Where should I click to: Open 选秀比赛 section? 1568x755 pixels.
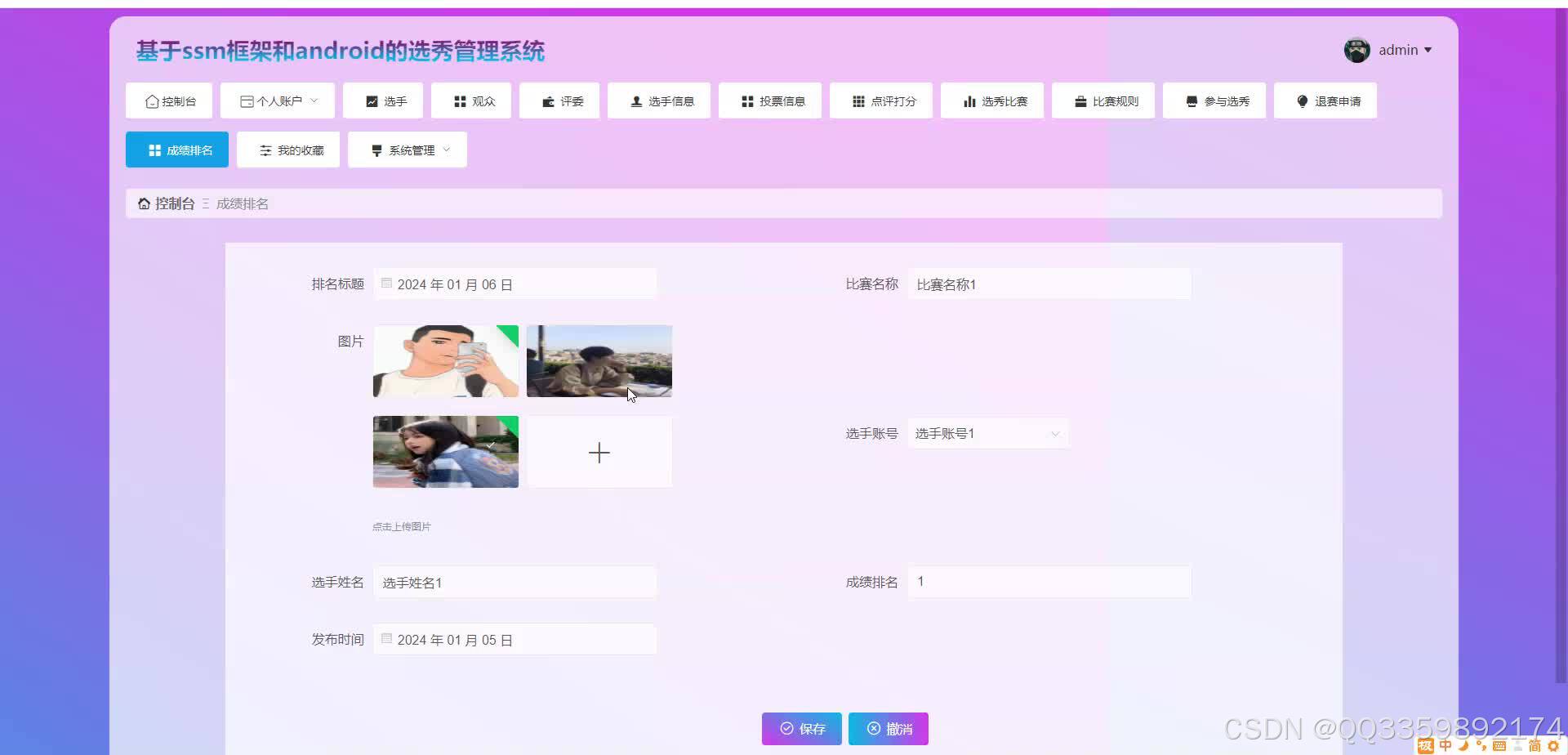click(x=992, y=101)
